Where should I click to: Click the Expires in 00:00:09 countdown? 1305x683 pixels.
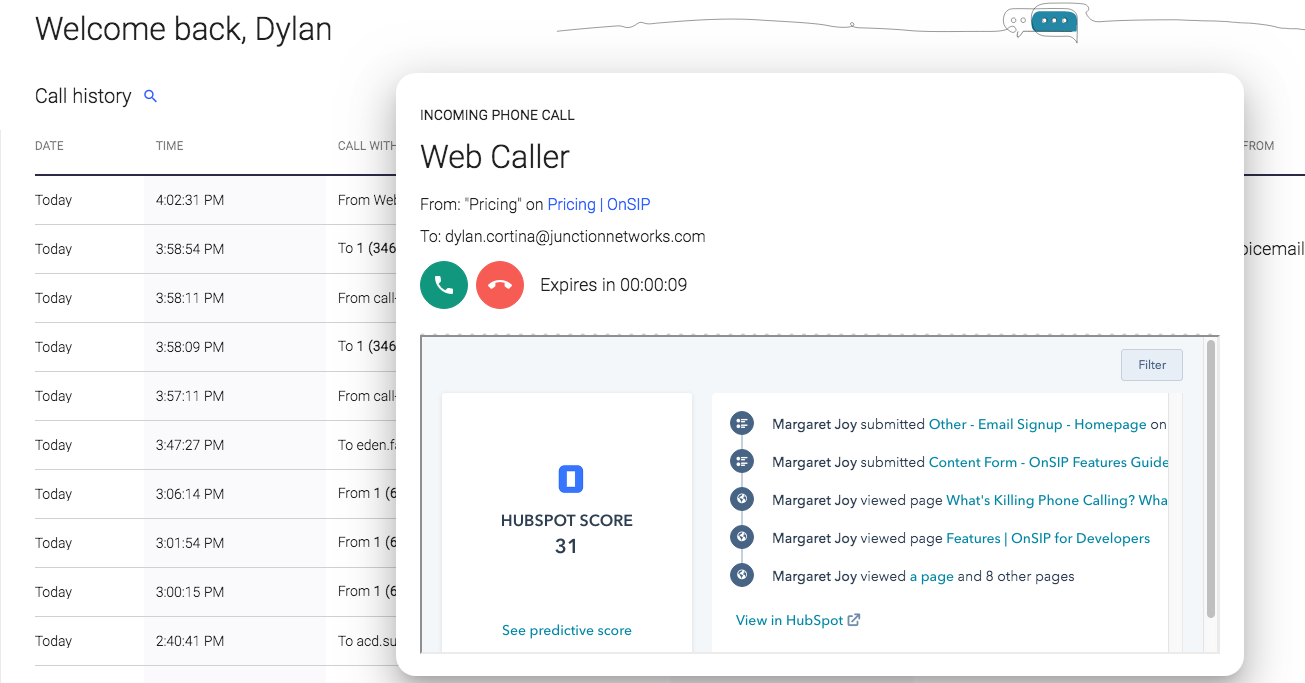[613, 285]
